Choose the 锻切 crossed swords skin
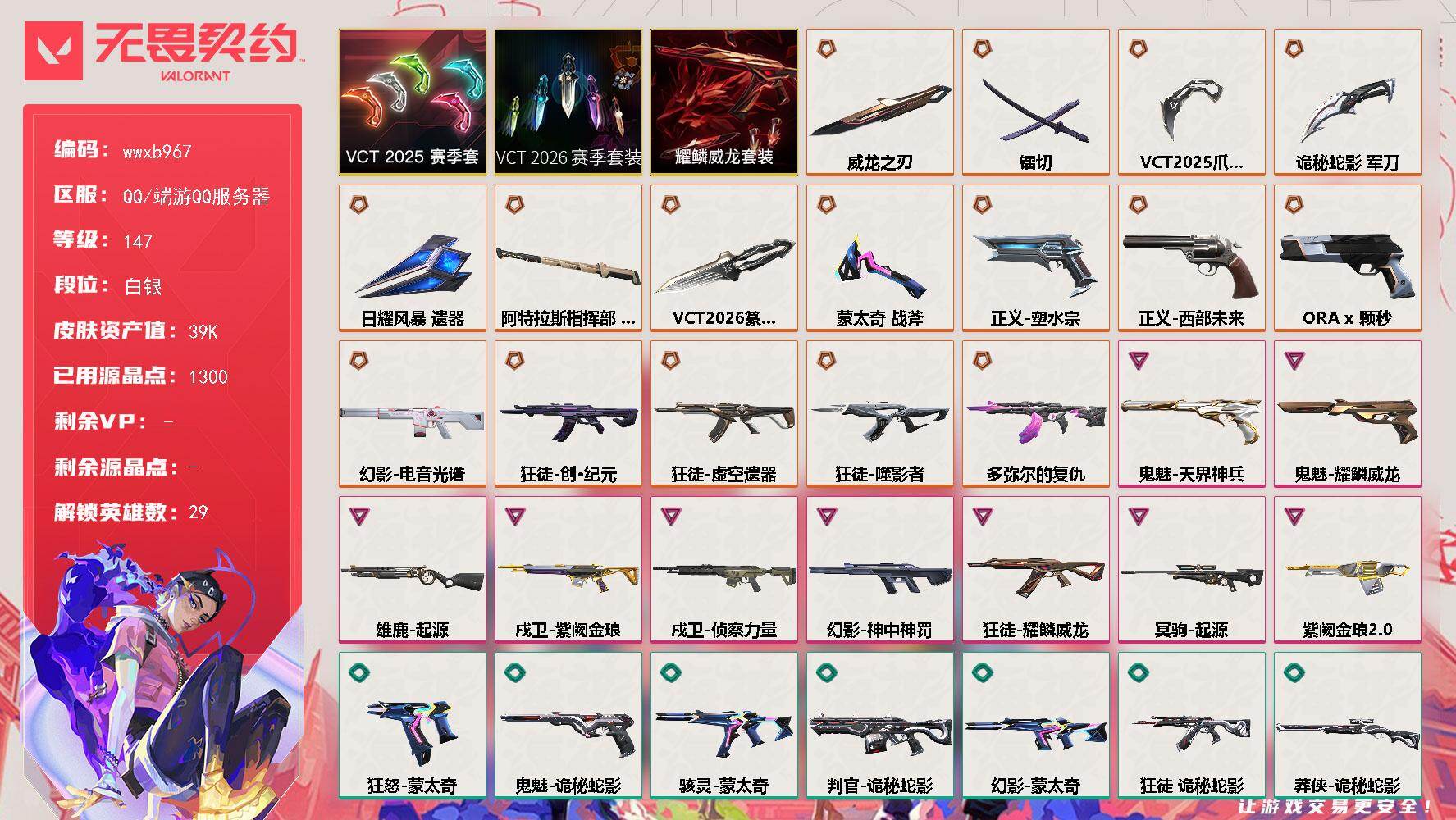Image resolution: width=1456 pixels, height=820 pixels. (1035, 102)
